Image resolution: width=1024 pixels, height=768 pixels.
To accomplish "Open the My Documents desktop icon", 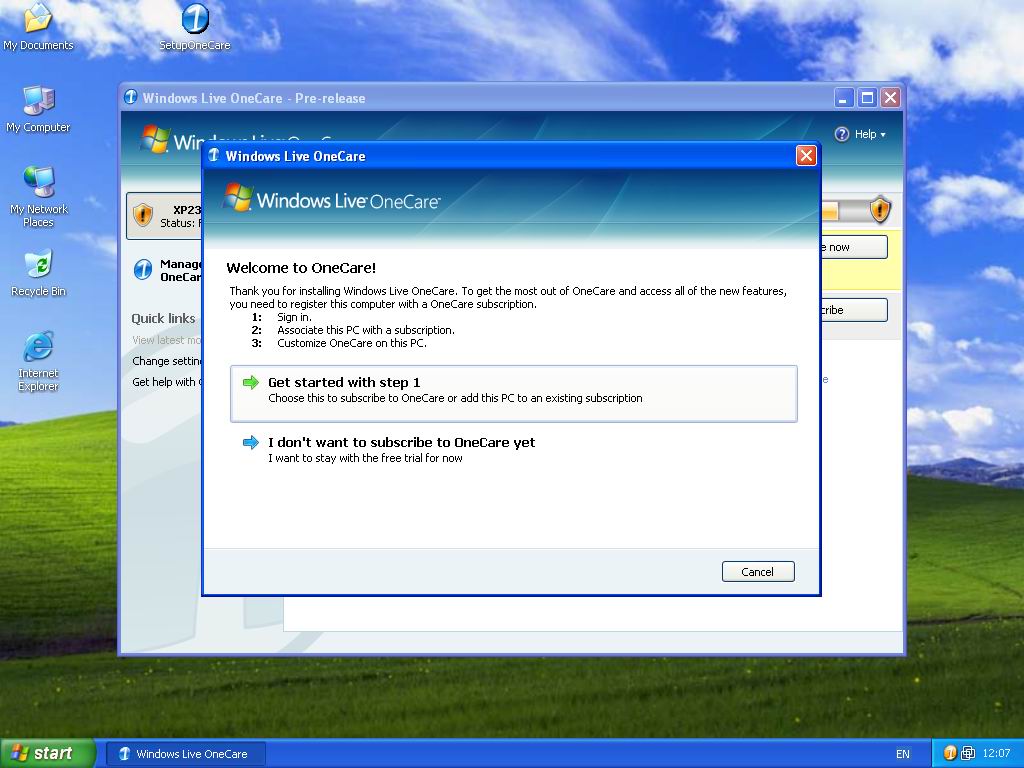I will pos(38,26).
